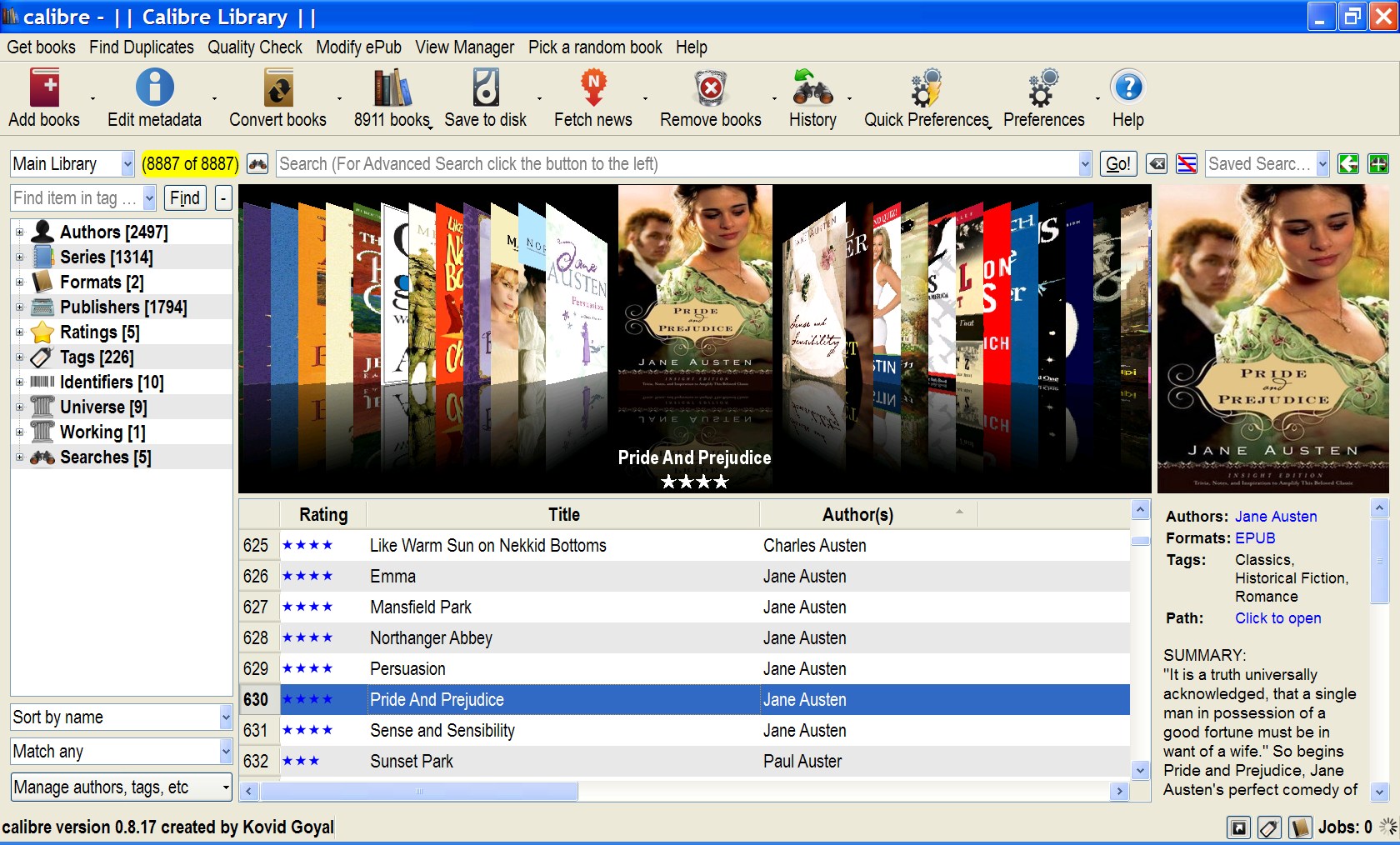Click the Convert books icon
Viewport: 1400px width, 845px height.
click(x=277, y=88)
